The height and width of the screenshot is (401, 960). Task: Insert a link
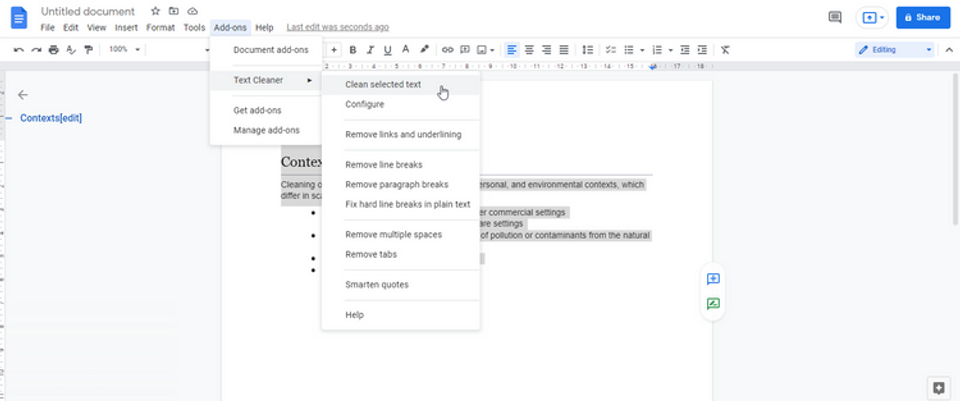point(448,50)
